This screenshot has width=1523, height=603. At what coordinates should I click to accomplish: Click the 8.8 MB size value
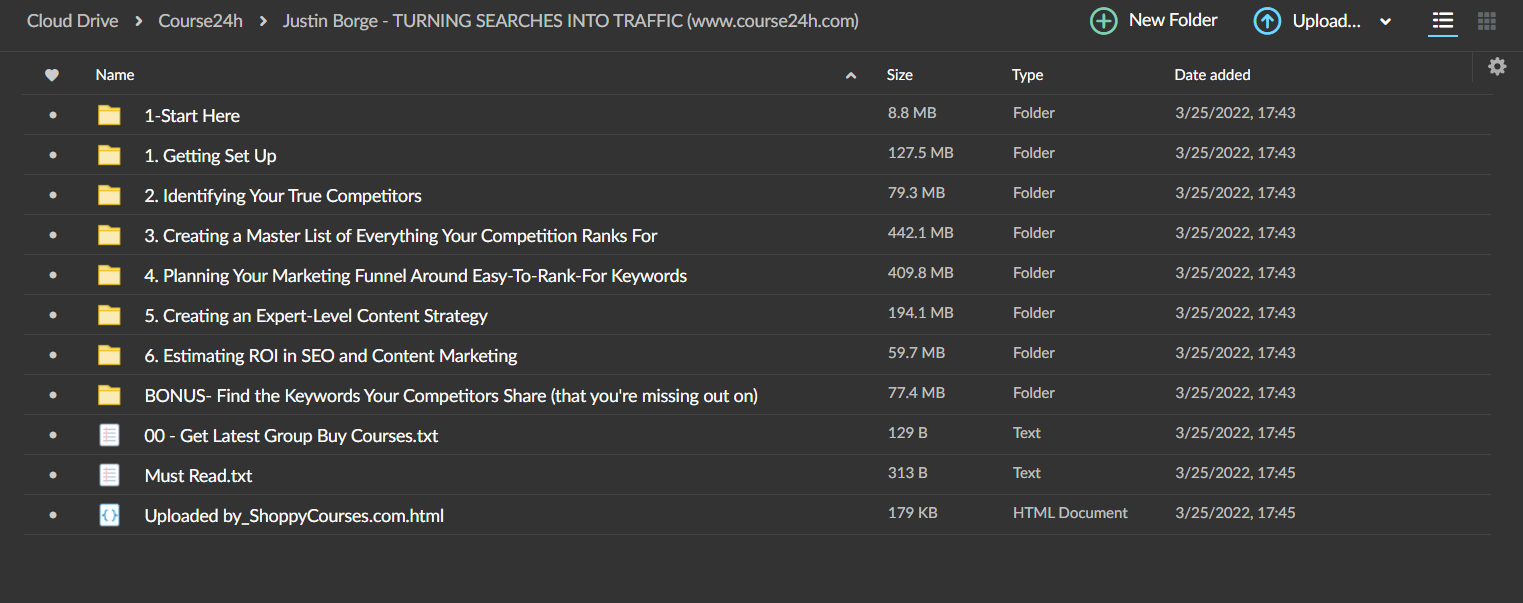pos(912,113)
